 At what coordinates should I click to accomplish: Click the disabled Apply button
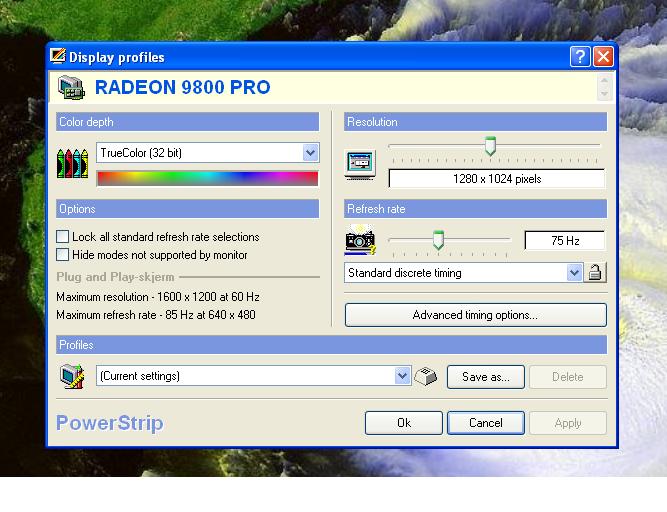click(x=568, y=423)
